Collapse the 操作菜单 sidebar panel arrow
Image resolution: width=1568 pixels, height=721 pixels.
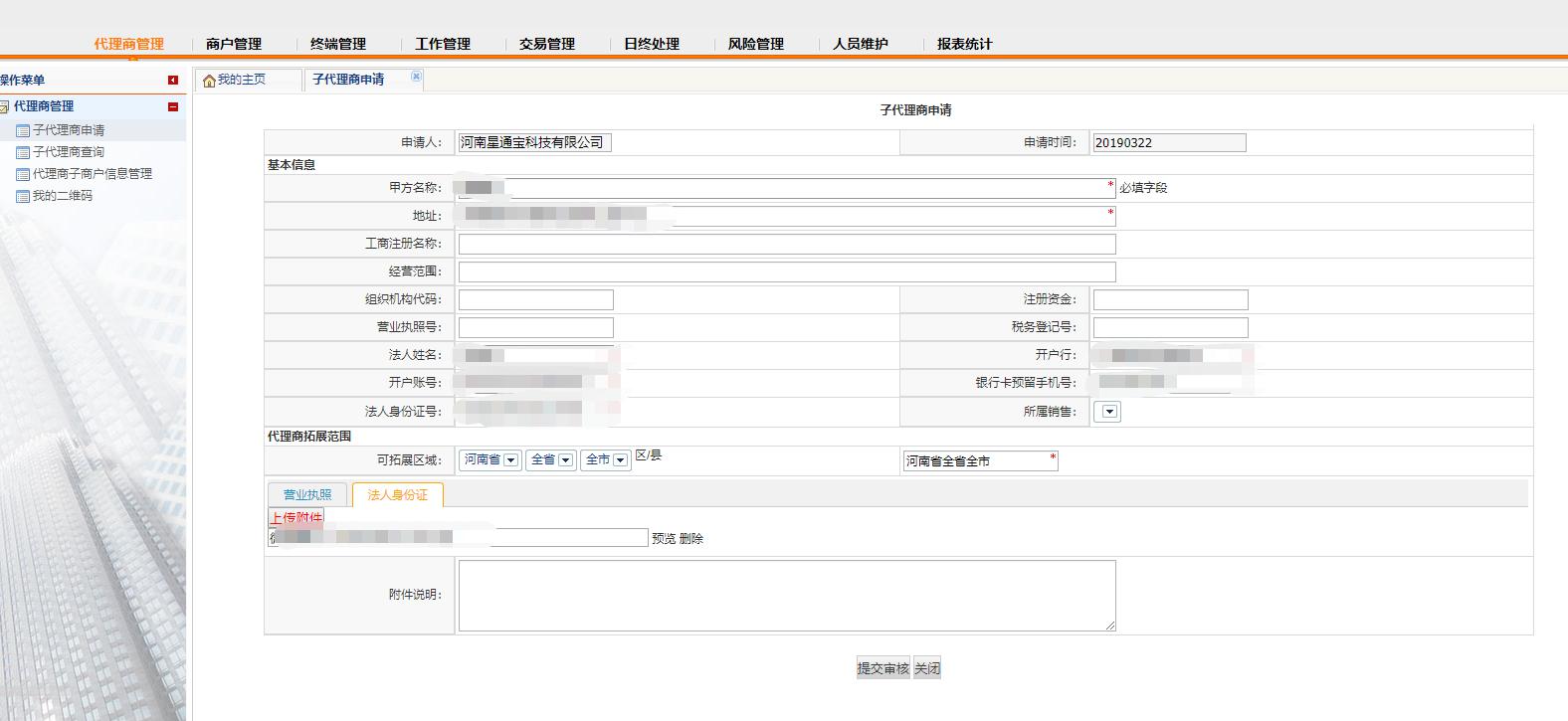pyautogui.click(x=173, y=81)
